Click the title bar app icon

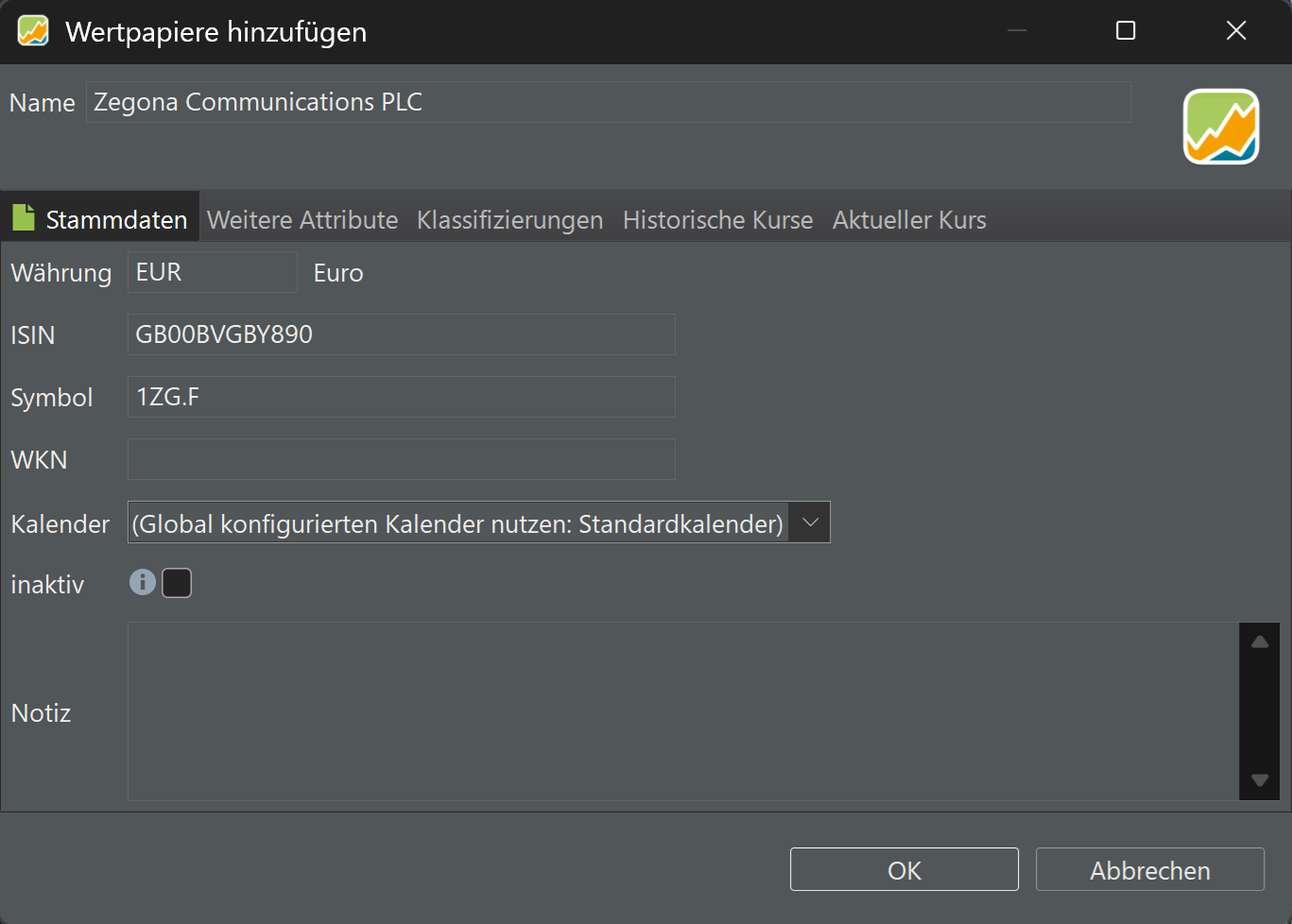(x=33, y=31)
